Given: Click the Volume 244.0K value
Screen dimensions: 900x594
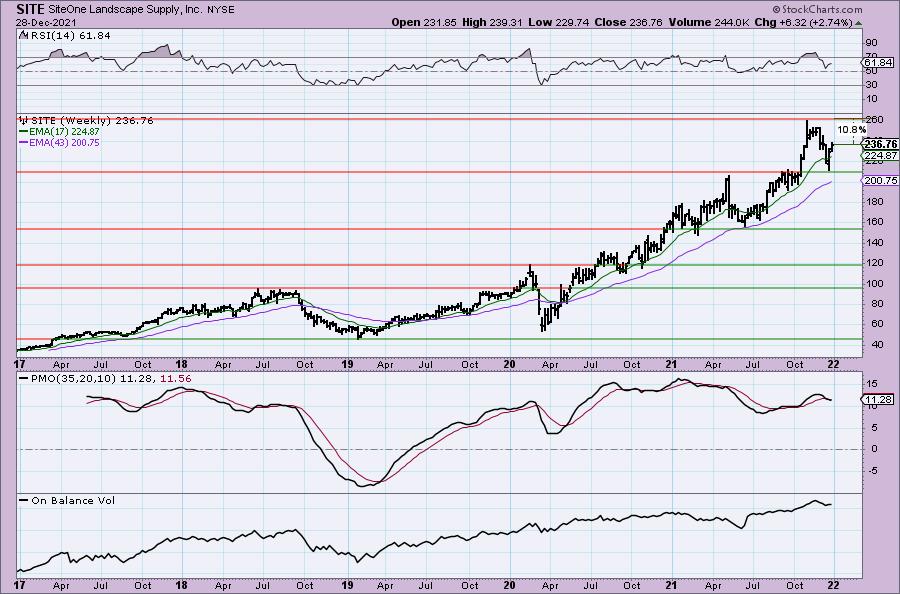Looking at the screenshot, I should 708,22.
